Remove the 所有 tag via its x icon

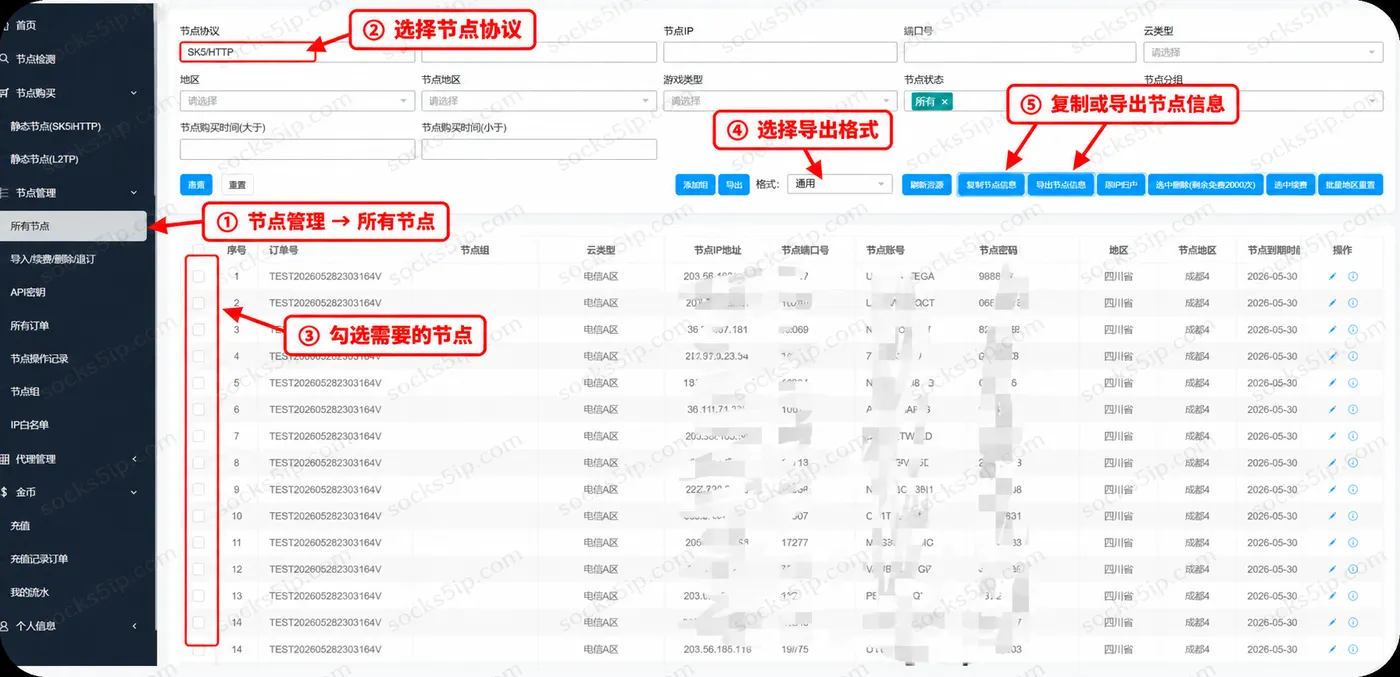coord(944,101)
